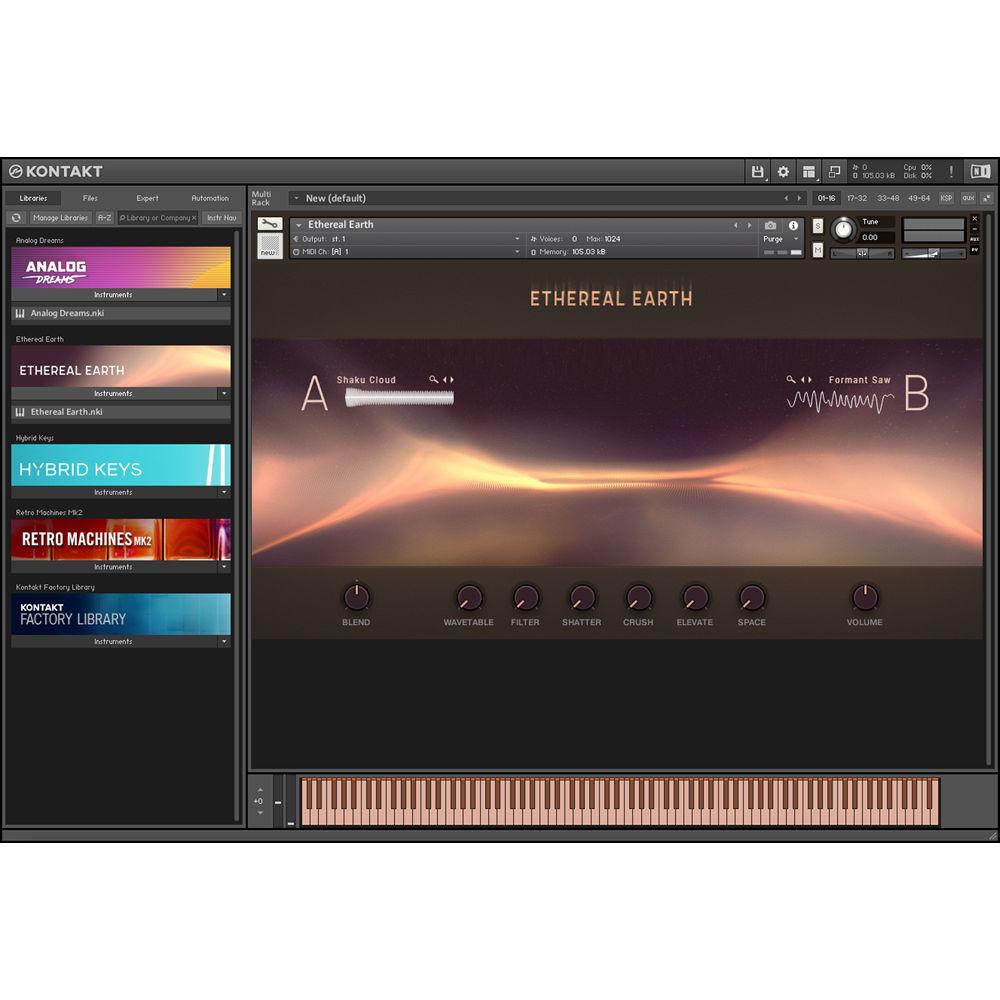This screenshot has width=1000, height=1000.
Task: Click the save icon in header
Action: click(757, 172)
